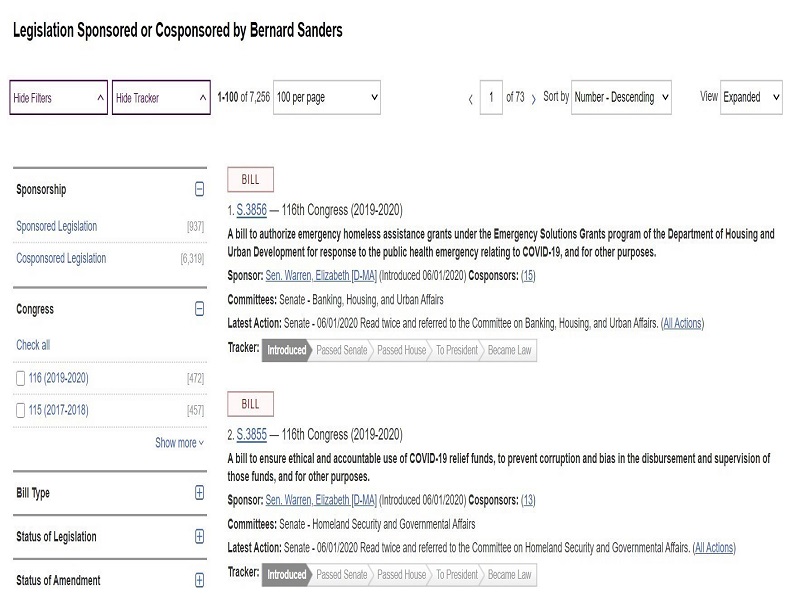The image size is (800, 600).
Task: Open All Actions link for S.3855
Action: coord(714,548)
